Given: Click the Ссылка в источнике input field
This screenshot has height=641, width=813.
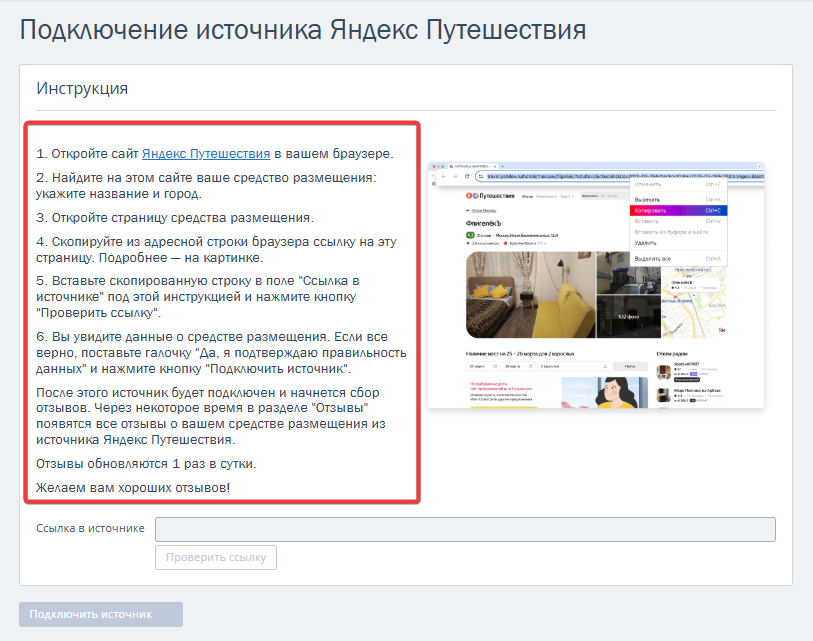Looking at the screenshot, I should tap(465, 529).
